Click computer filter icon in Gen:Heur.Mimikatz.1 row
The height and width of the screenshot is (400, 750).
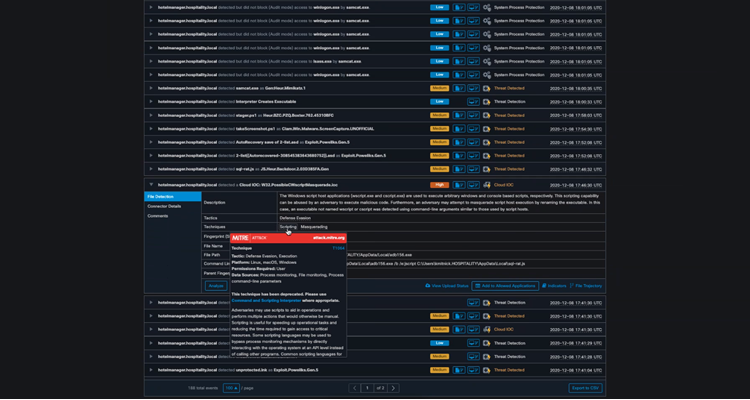[474, 88]
